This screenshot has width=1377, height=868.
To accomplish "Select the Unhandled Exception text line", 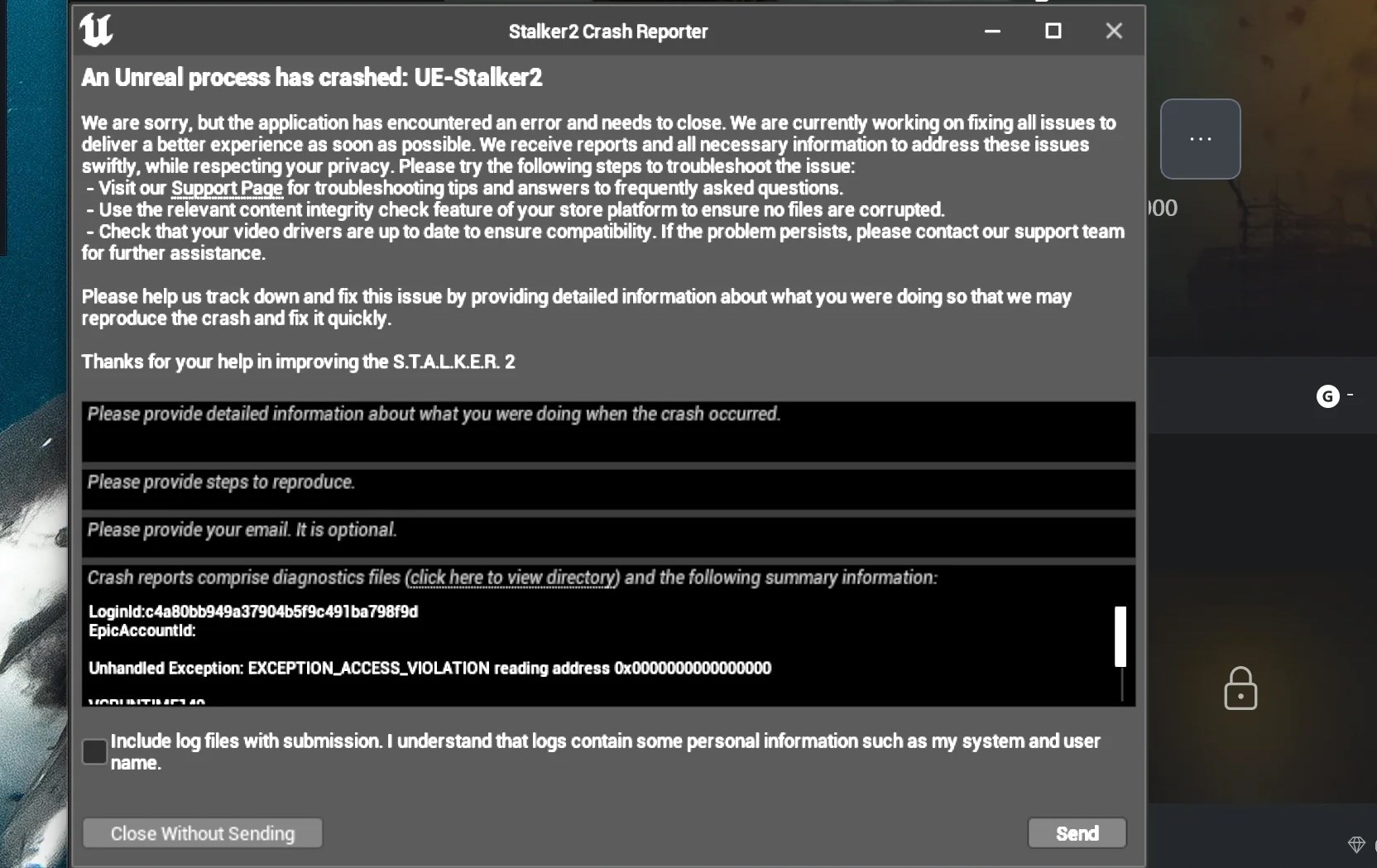I will coord(429,668).
